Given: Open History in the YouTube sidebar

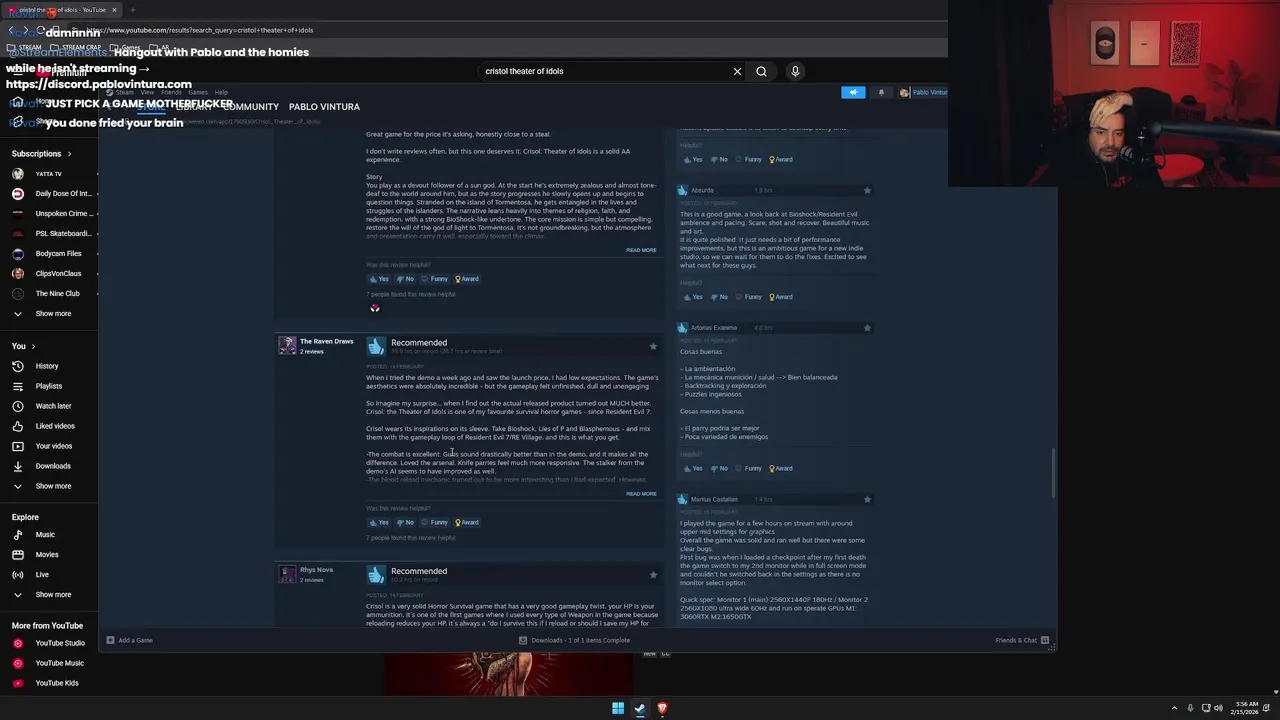Looking at the screenshot, I should coord(48,366).
